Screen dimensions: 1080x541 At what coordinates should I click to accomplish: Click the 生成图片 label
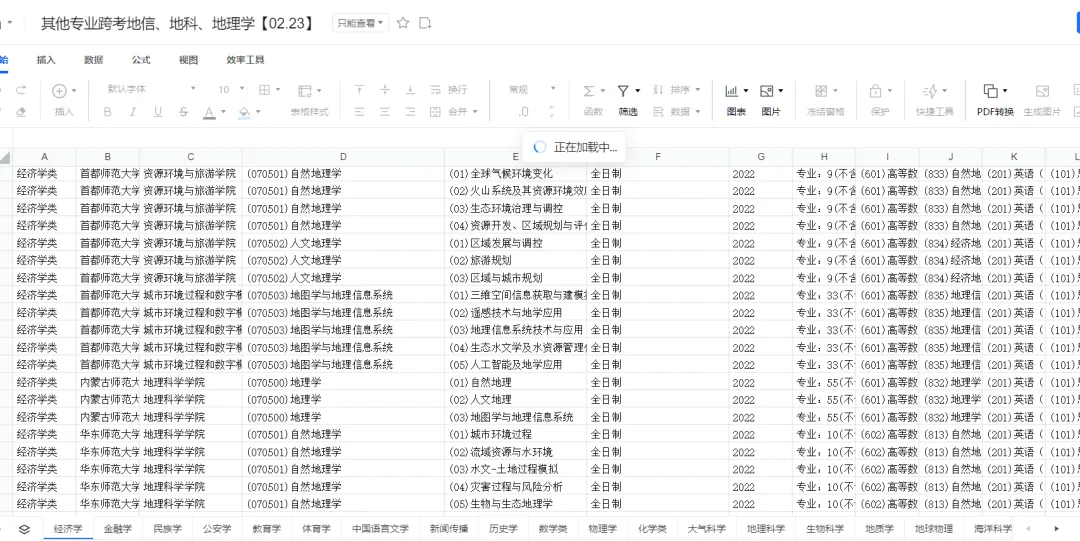pyautogui.click(x=1042, y=112)
